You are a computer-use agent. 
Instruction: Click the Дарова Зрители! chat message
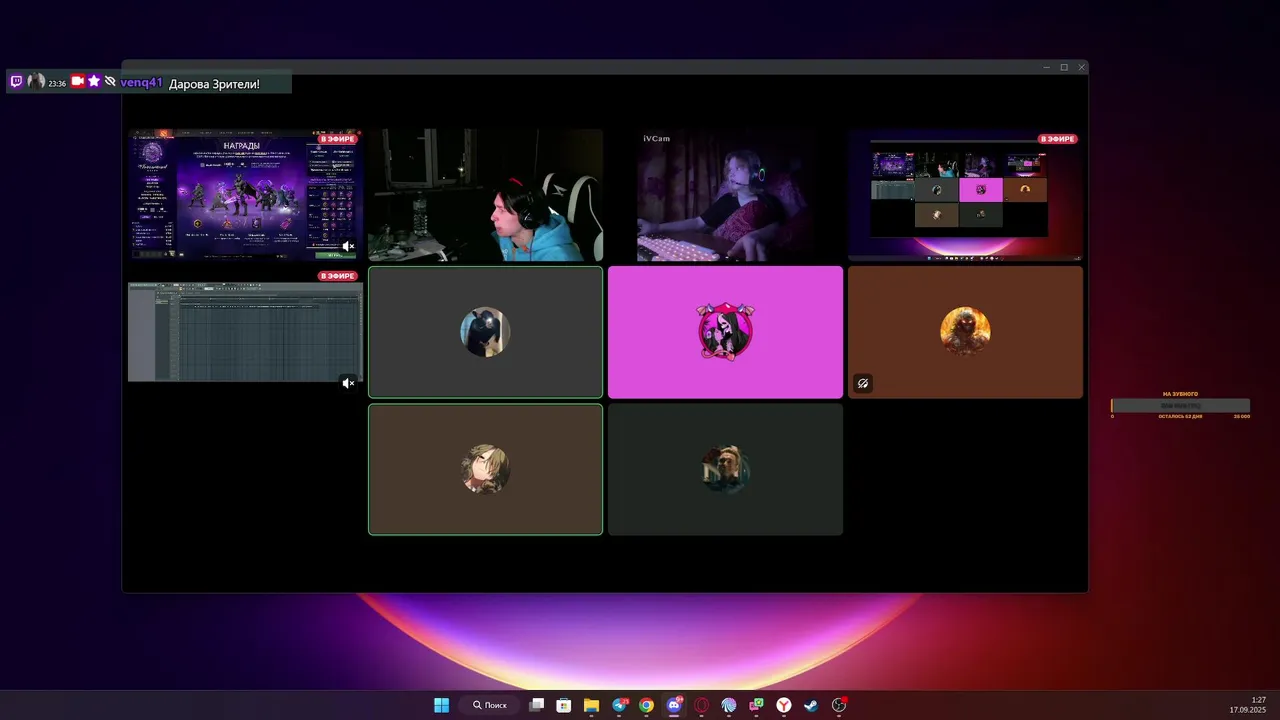point(214,84)
